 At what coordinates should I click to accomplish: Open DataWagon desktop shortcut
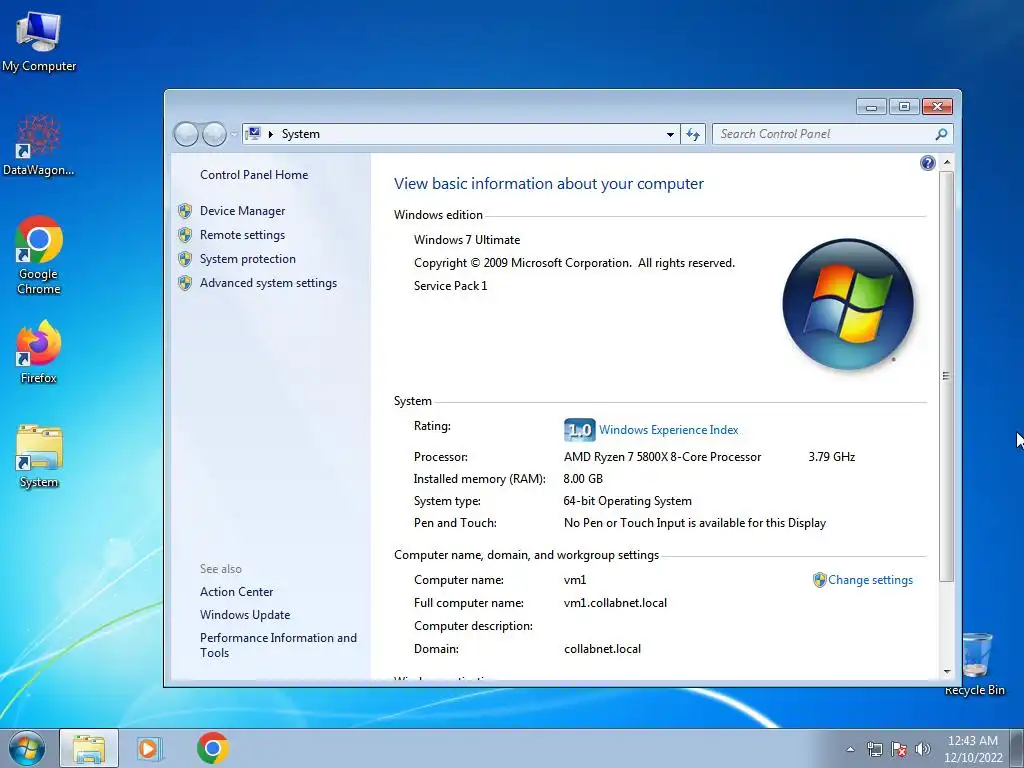39,145
